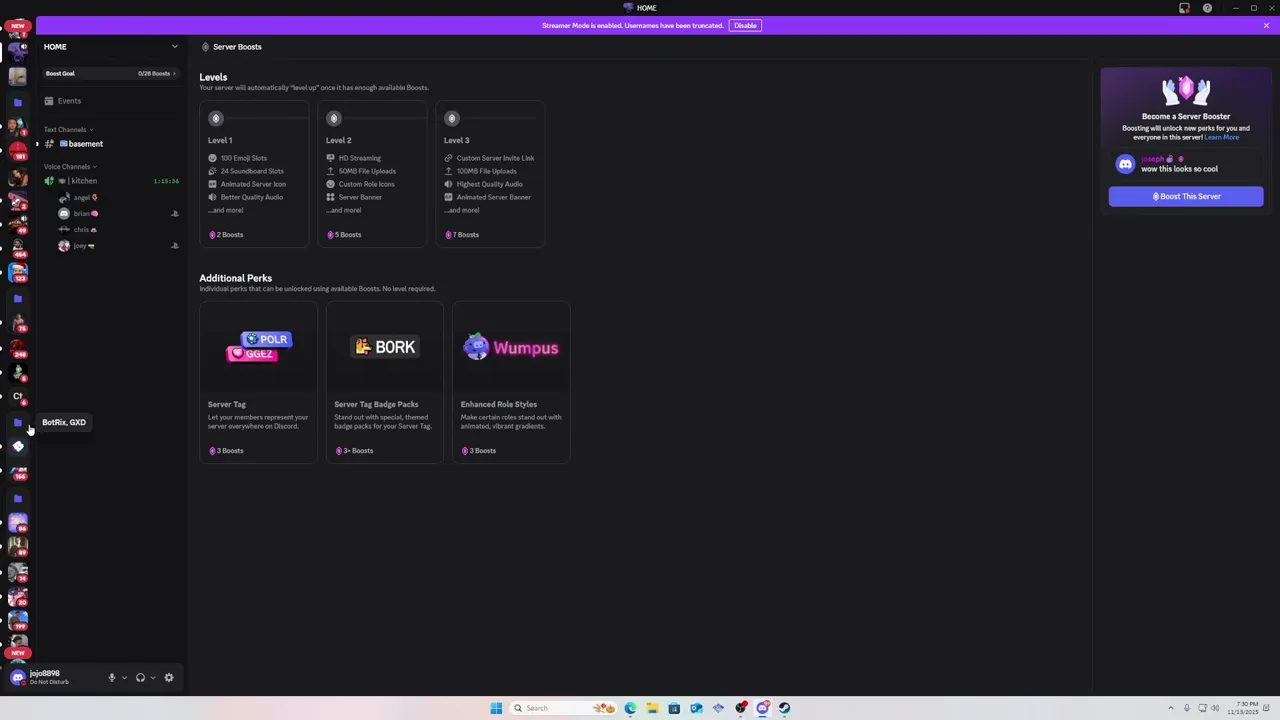Click '7 Boosts' under Level 3

point(467,235)
